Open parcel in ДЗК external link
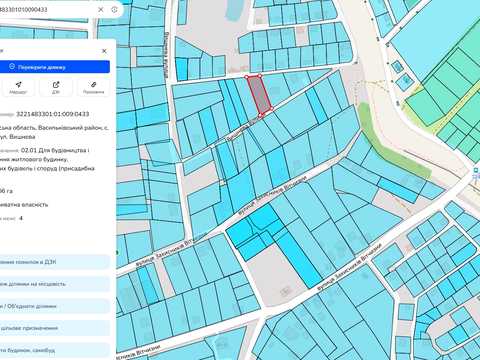The width and height of the screenshot is (480, 360). coord(56,88)
